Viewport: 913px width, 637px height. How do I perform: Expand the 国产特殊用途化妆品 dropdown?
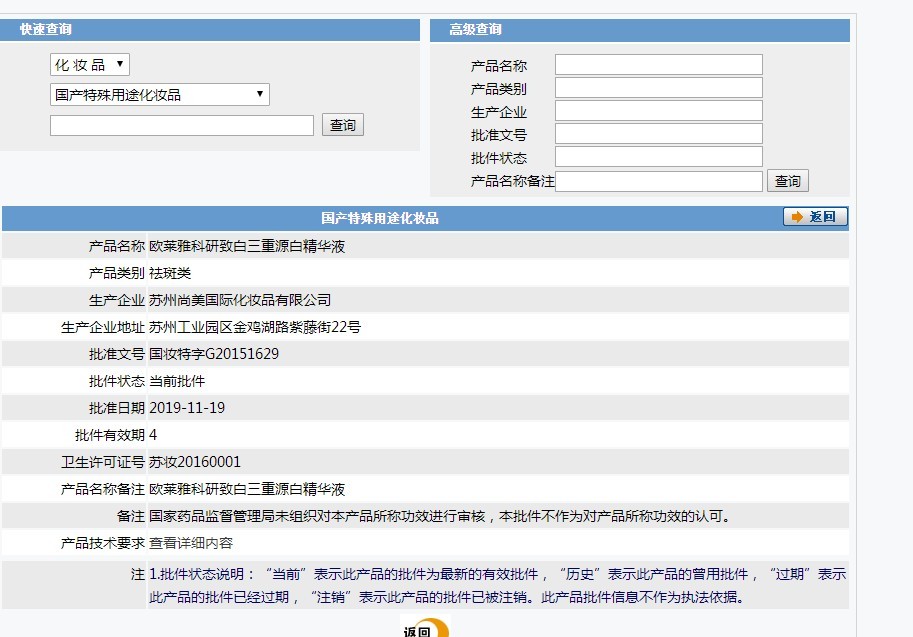(160, 94)
